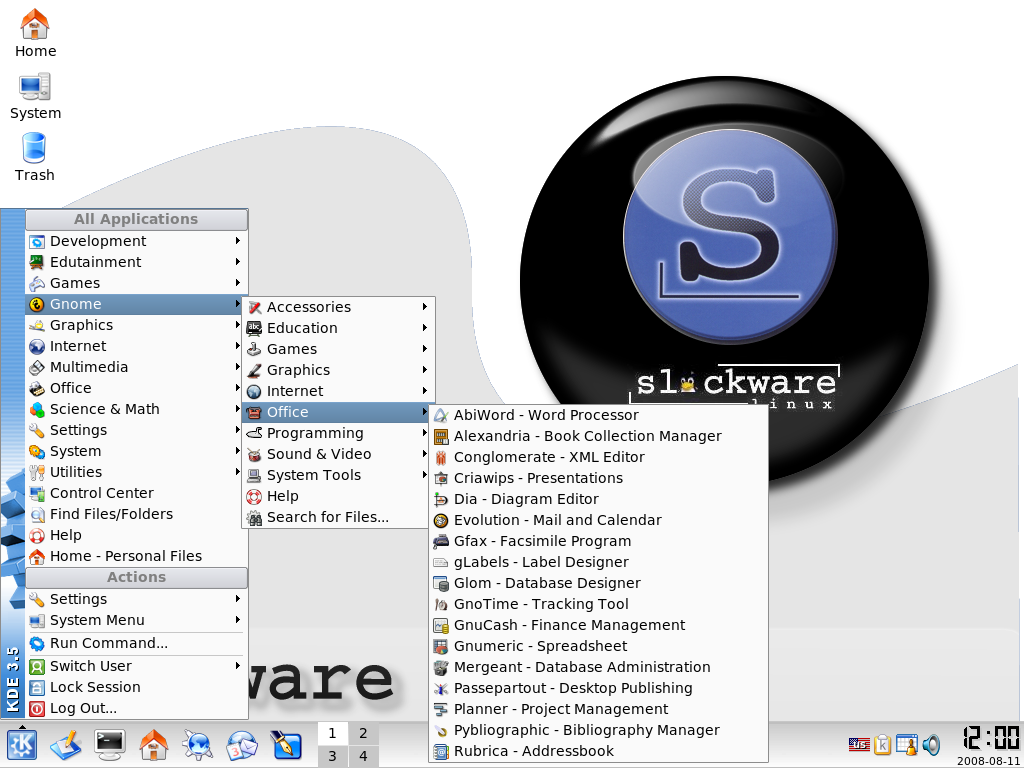Viewport: 1024px width, 768px height.
Task: Expand the Gnome Internet submenu
Action: 338,391
